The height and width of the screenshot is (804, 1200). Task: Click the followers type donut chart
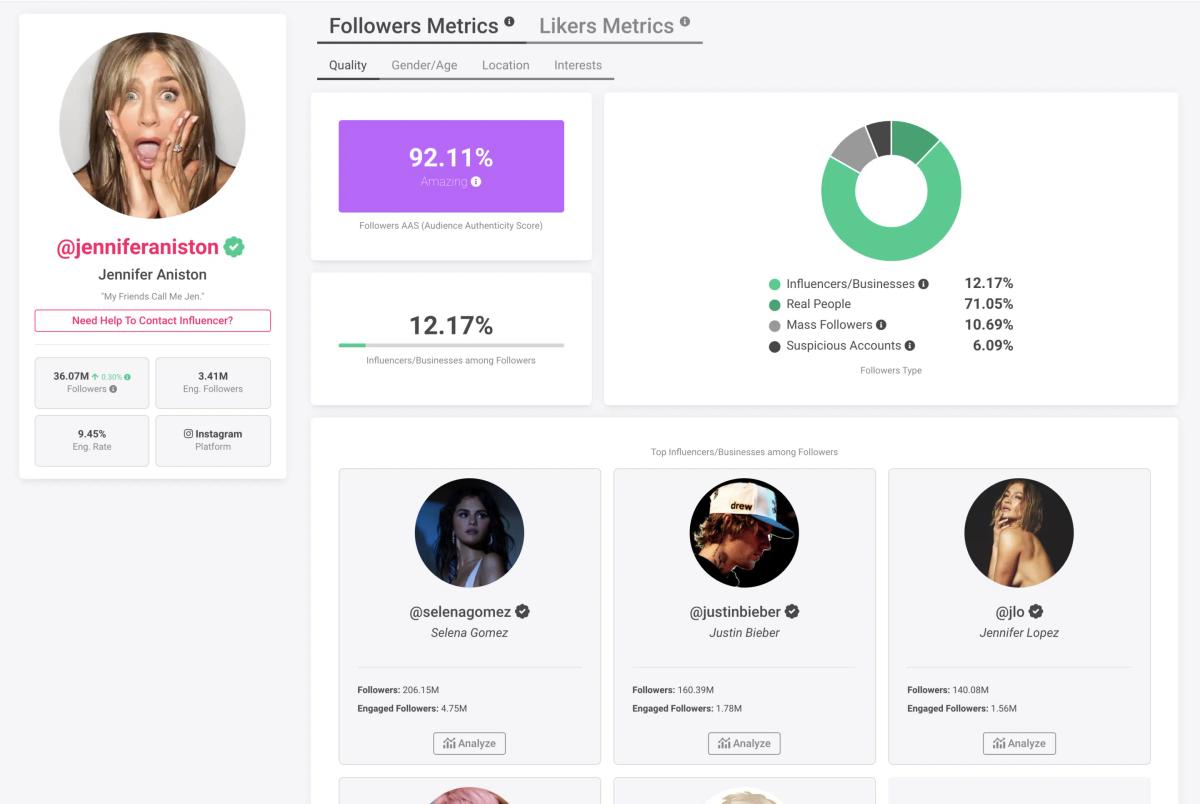pos(891,191)
